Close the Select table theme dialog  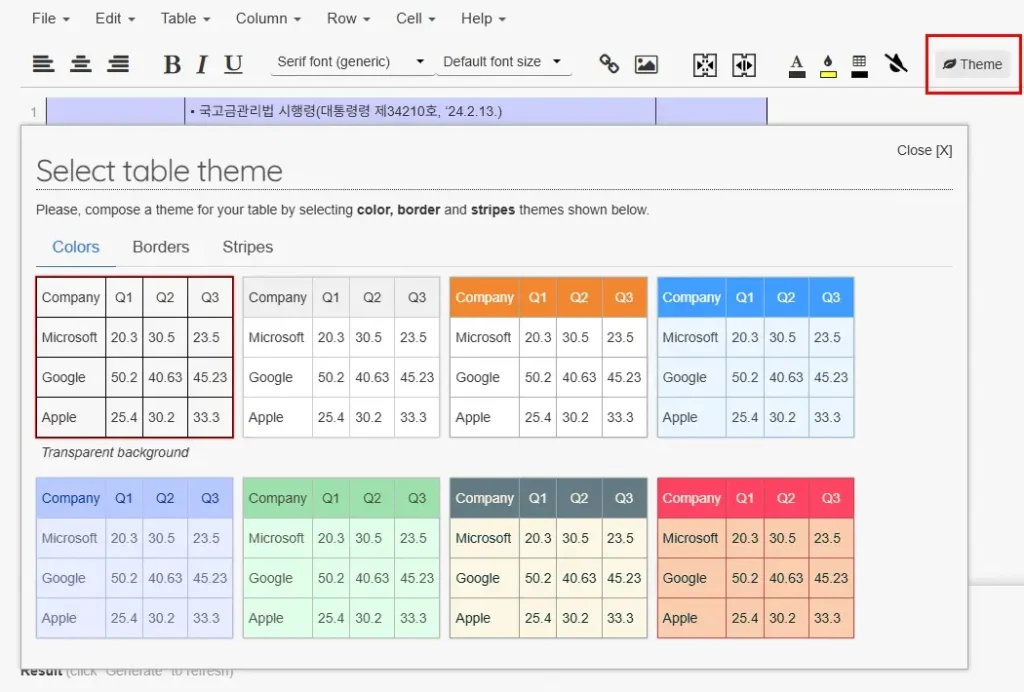tap(923, 150)
